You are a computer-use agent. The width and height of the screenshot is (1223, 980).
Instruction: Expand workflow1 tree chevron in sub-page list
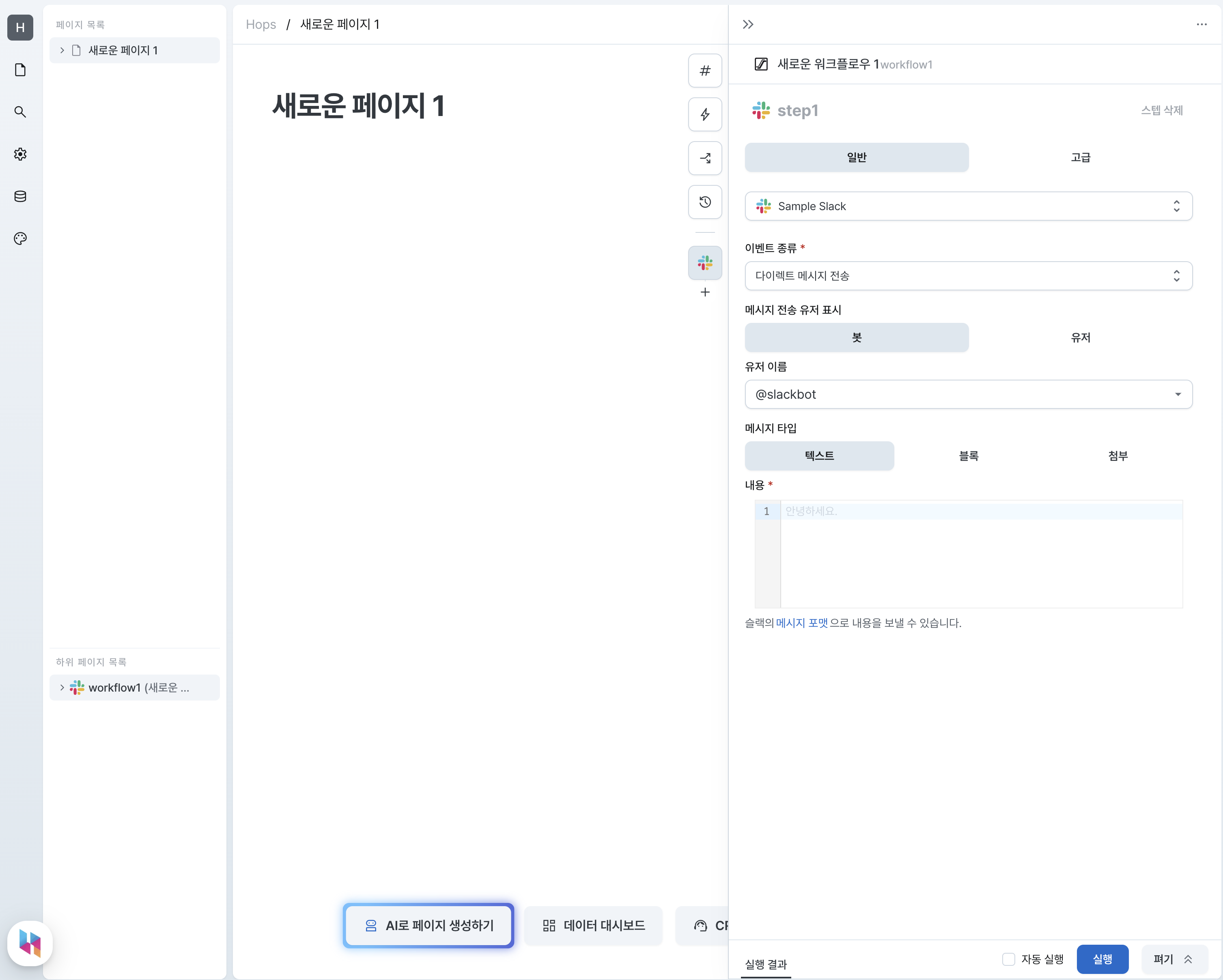(x=62, y=688)
